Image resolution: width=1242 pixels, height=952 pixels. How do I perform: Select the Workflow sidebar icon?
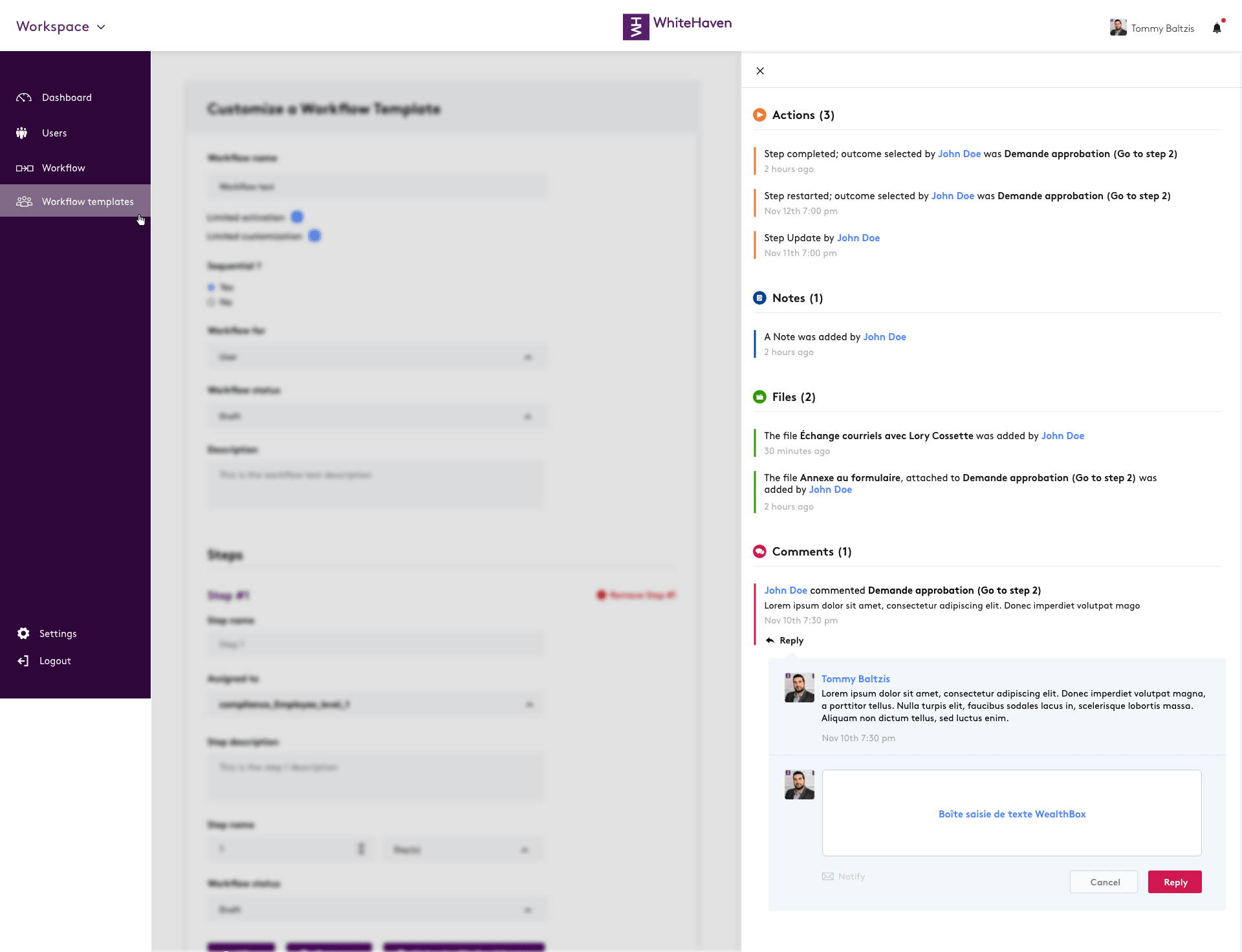pos(25,168)
